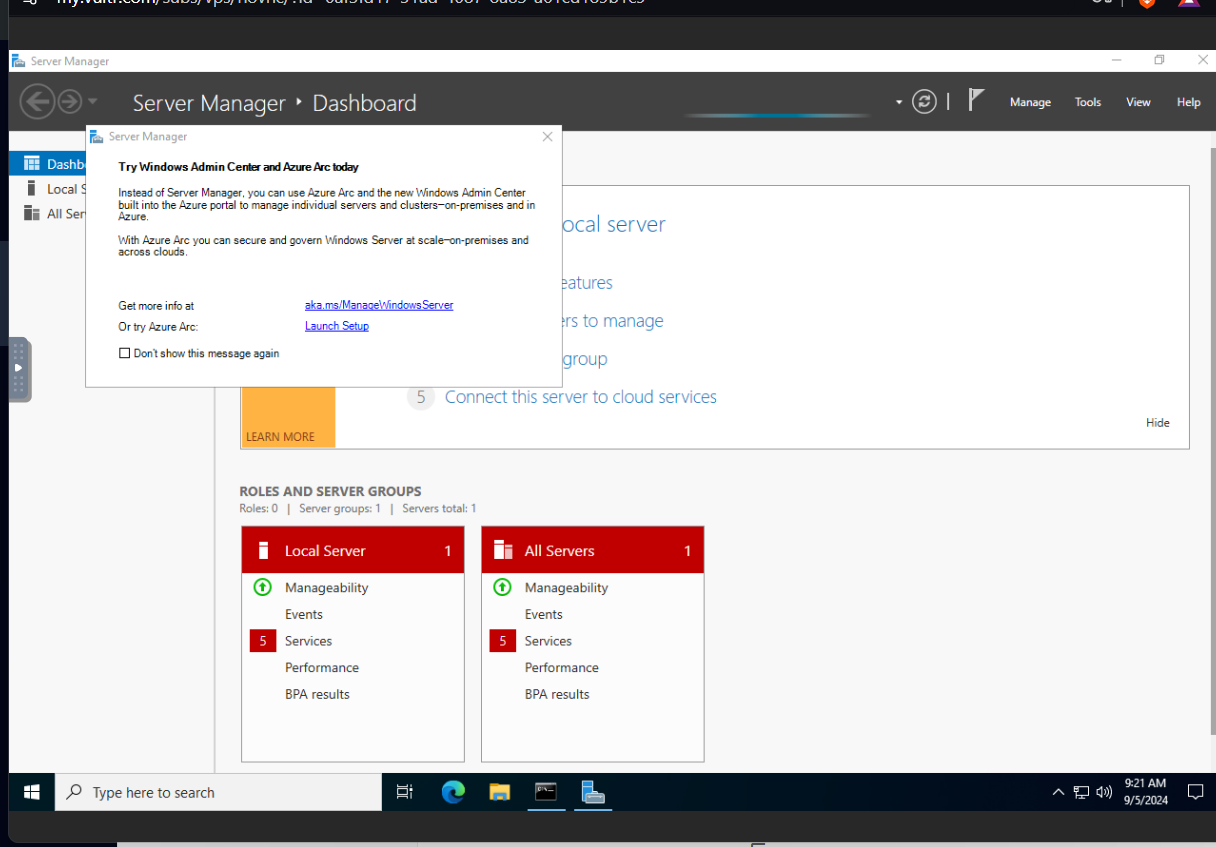The width and height of the screenshot is (1216, 847).
Task: Click the LEARN MORE tile
Action: (288, 417)
